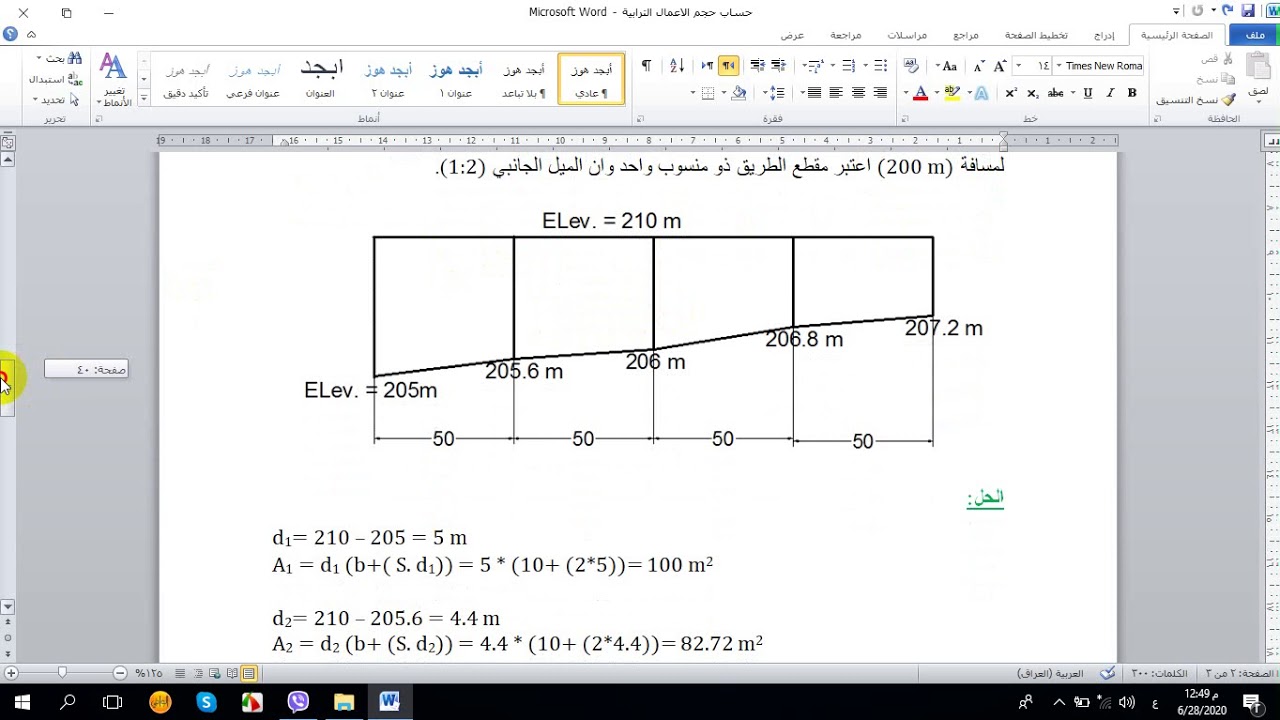Click Format Painter (نسخ التنسيق)
1280x720 pixels.
(1196, 100)
